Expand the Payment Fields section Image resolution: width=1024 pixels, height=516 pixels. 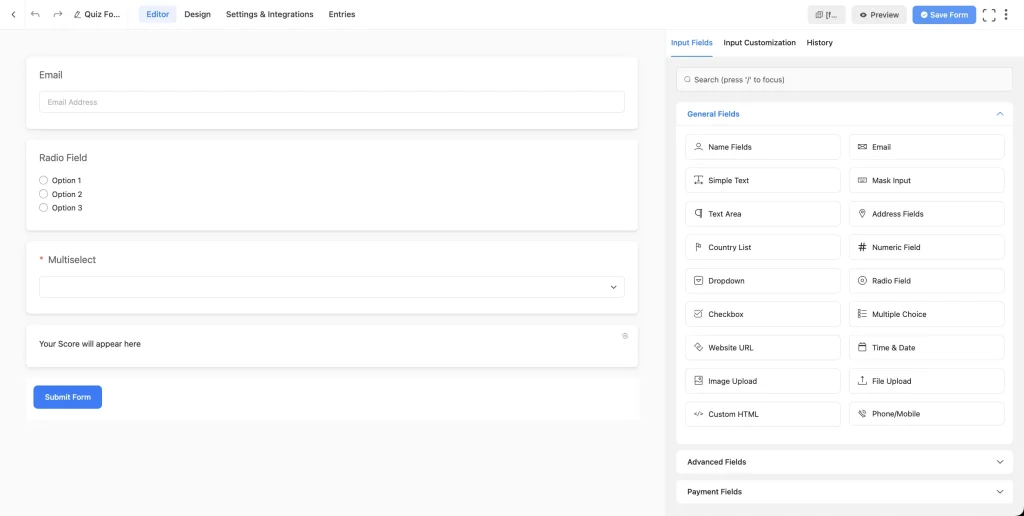pos(844,492)
